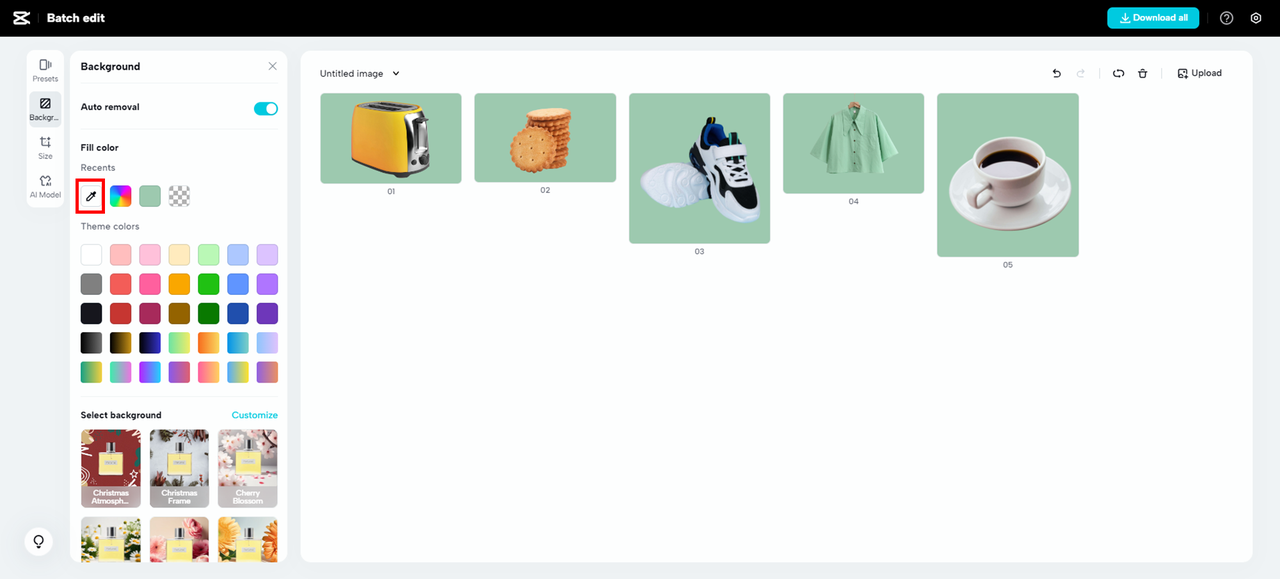Open the rainbow custom color picker
Screen dimensions: 1280x579
point(121,196)
